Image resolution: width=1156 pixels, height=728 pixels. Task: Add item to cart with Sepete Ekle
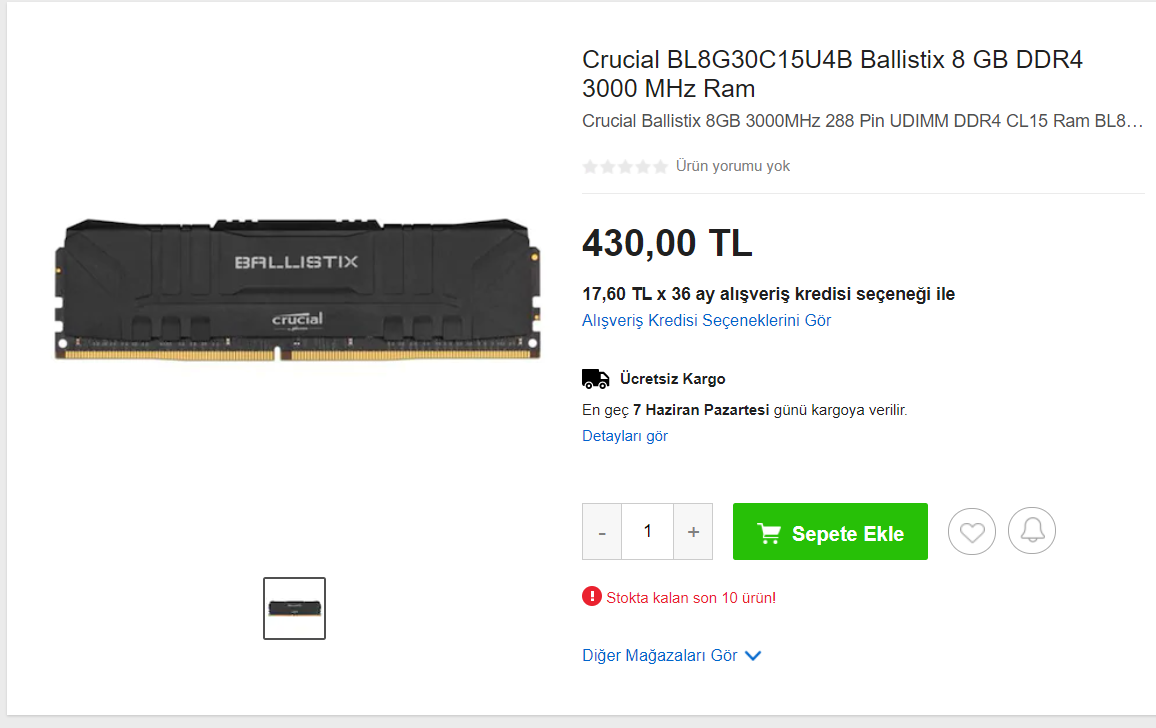tap(830, 532)
